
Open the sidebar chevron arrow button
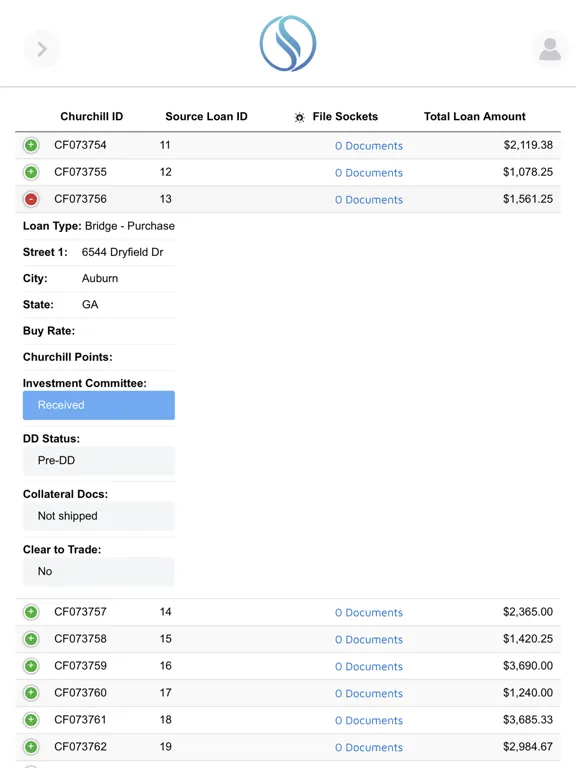[x=42, y=49]
